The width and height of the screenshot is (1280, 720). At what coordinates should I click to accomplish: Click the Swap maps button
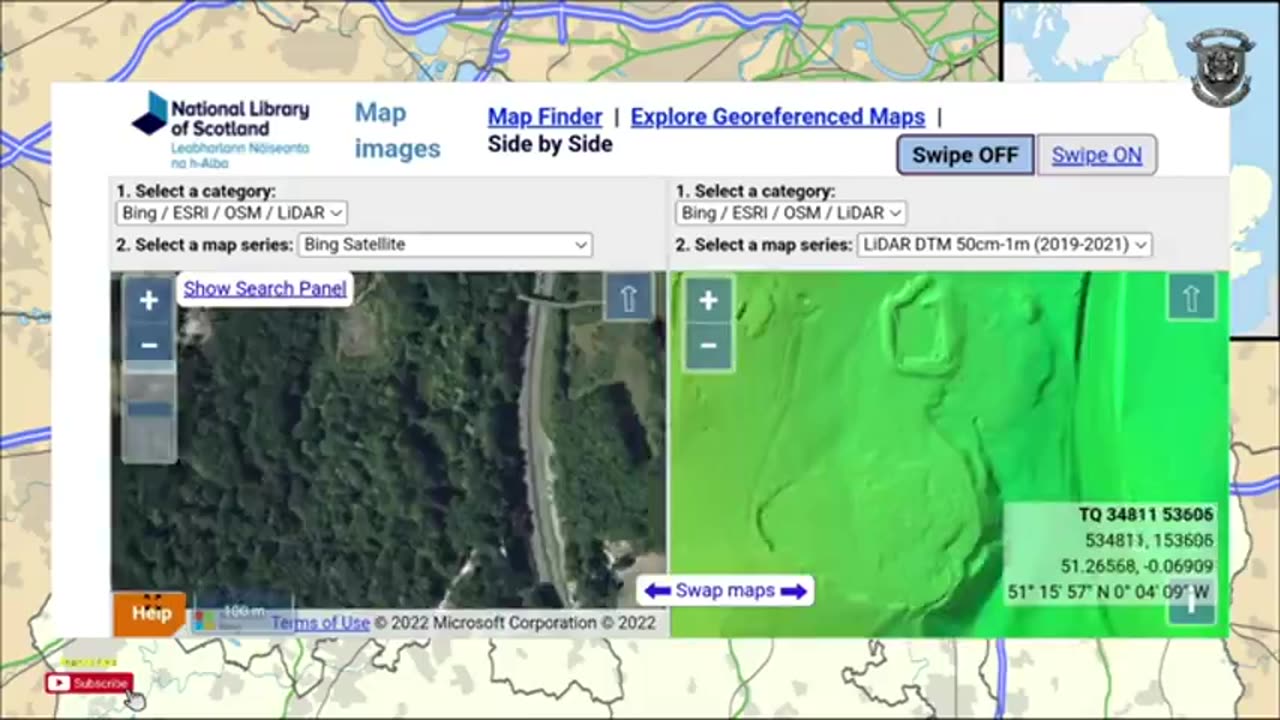[x=725, y=590]
